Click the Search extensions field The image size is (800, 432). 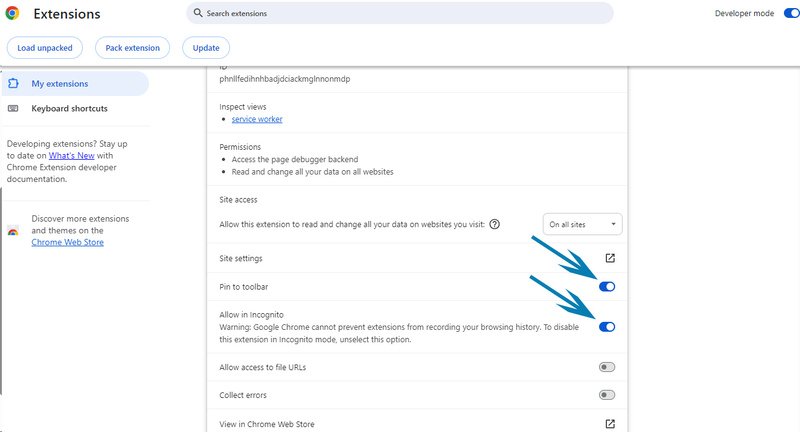click(400, 14)
